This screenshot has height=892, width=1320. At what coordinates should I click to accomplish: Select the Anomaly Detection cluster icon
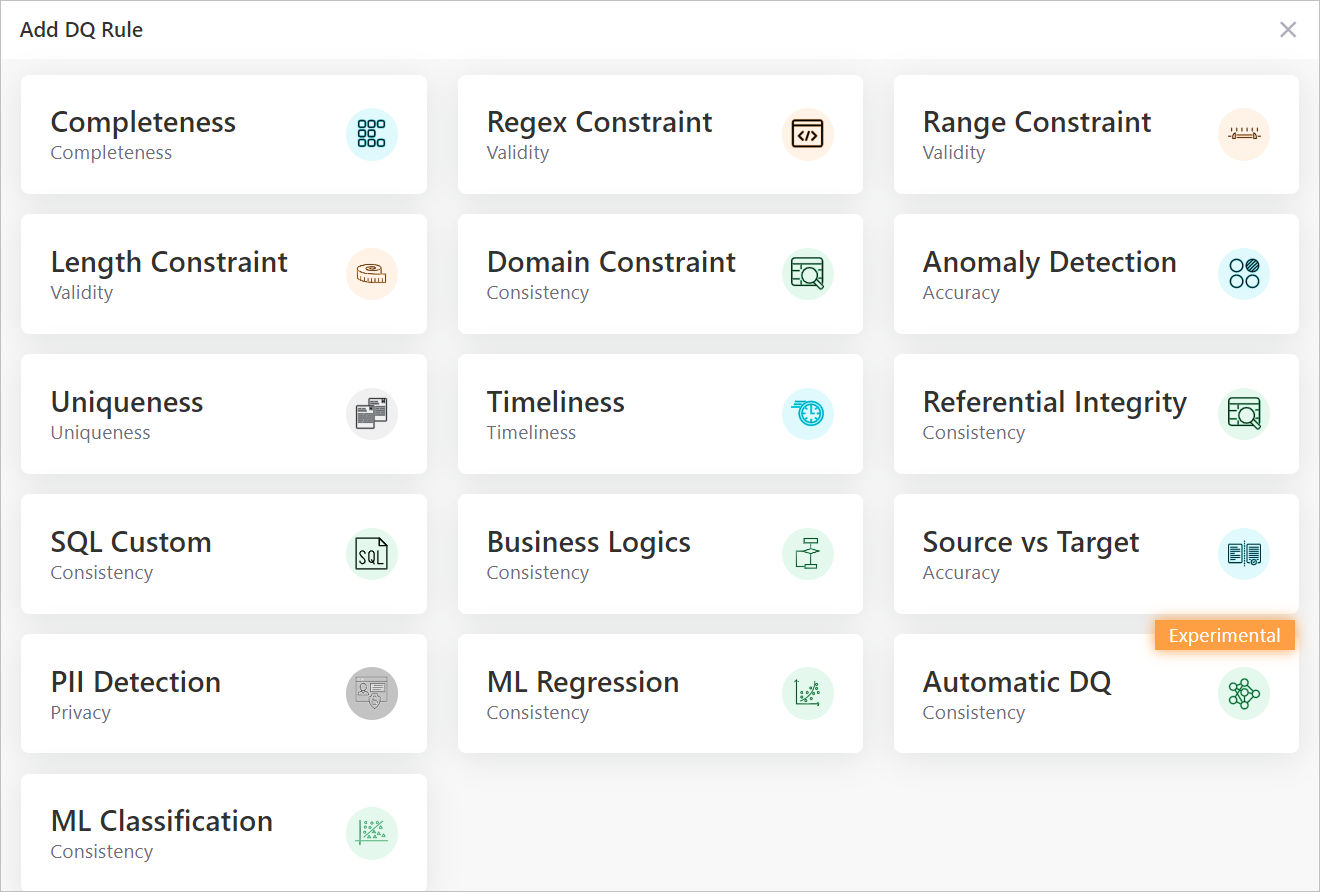pos(1244,274)
